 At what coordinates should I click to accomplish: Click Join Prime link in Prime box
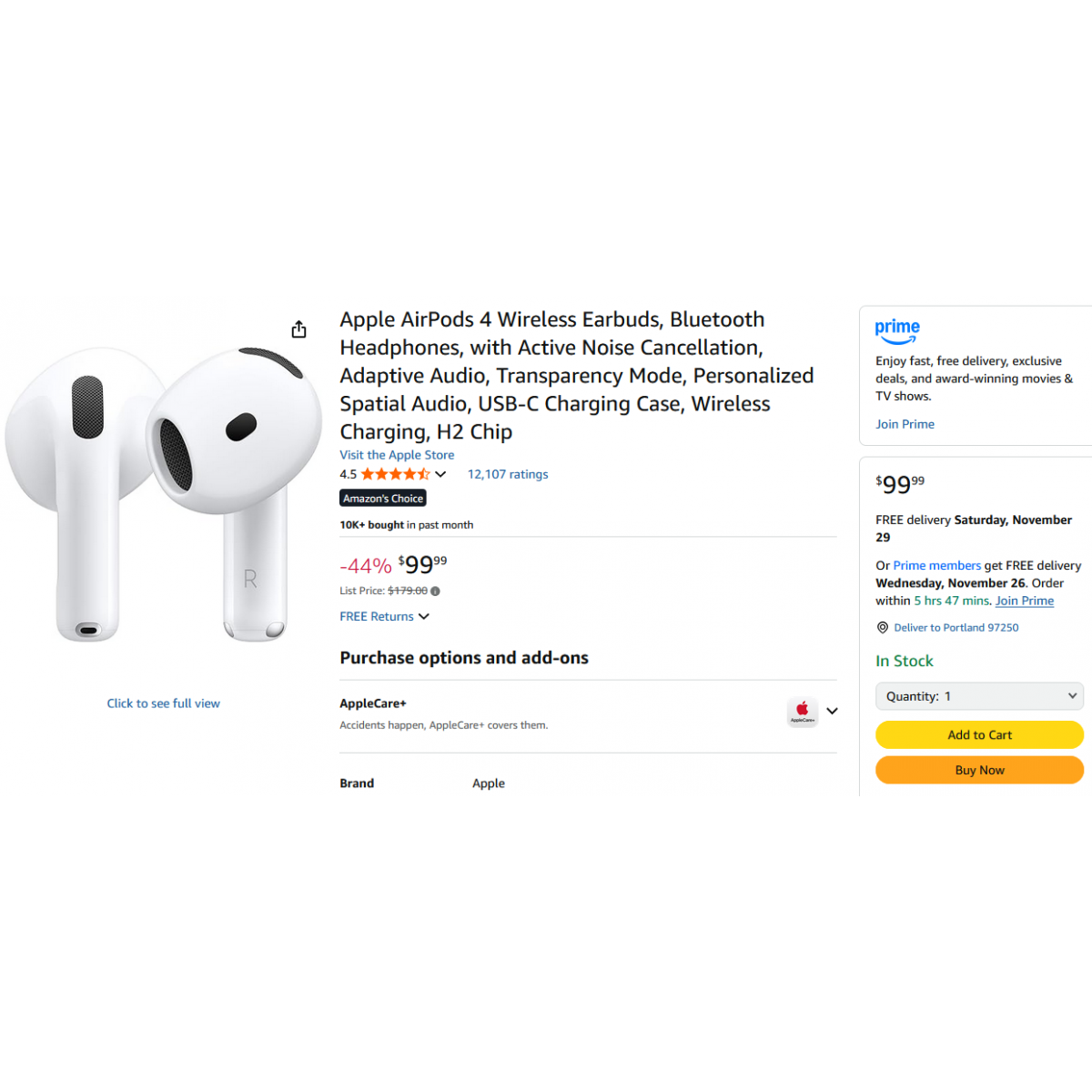905,424
